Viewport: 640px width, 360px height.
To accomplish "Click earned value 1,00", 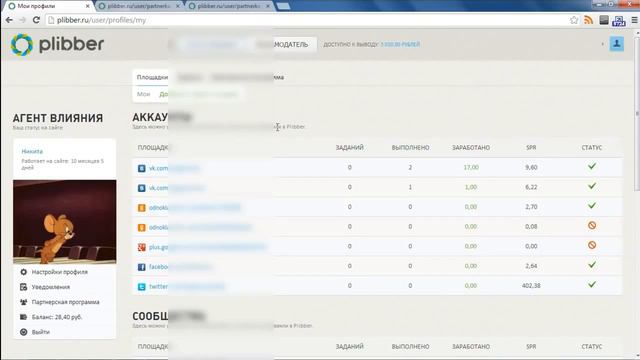I will (471, 187).
